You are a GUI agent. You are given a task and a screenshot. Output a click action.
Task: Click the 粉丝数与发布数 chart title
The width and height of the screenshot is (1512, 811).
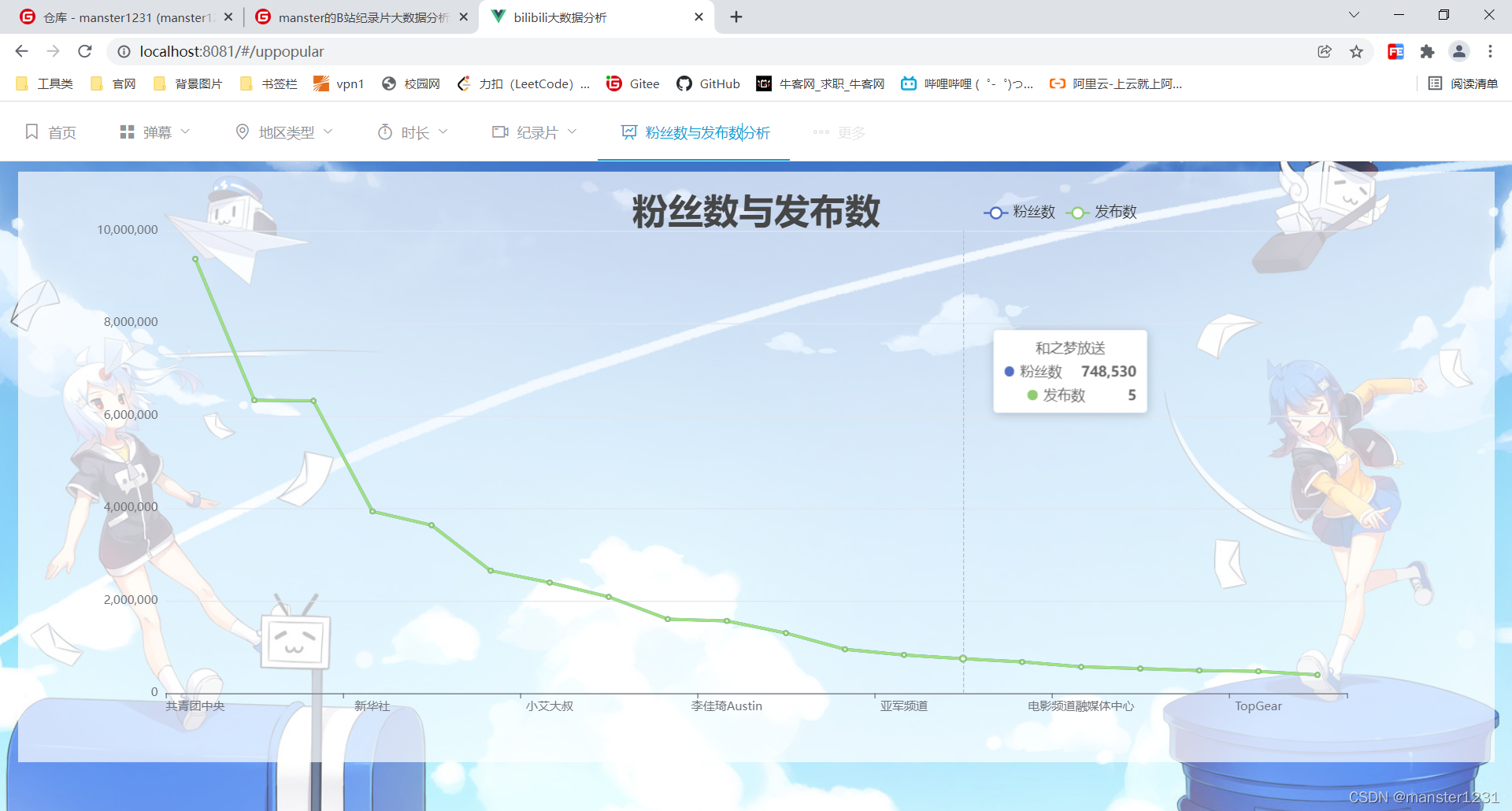(x=756, y=211)
